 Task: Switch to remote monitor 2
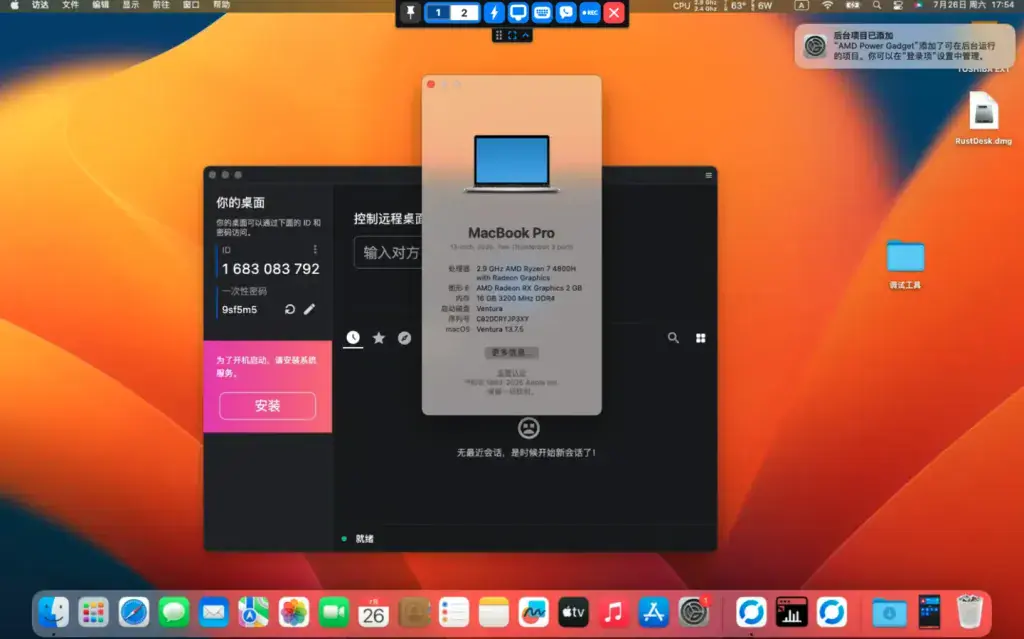pyautogui.click(x=464, y=12)
